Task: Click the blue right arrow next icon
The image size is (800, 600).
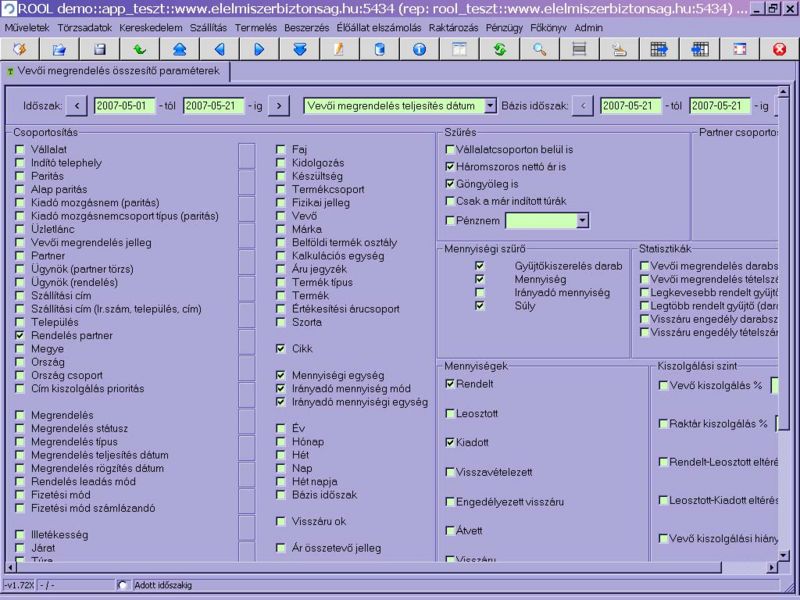Action: [259, 48]
